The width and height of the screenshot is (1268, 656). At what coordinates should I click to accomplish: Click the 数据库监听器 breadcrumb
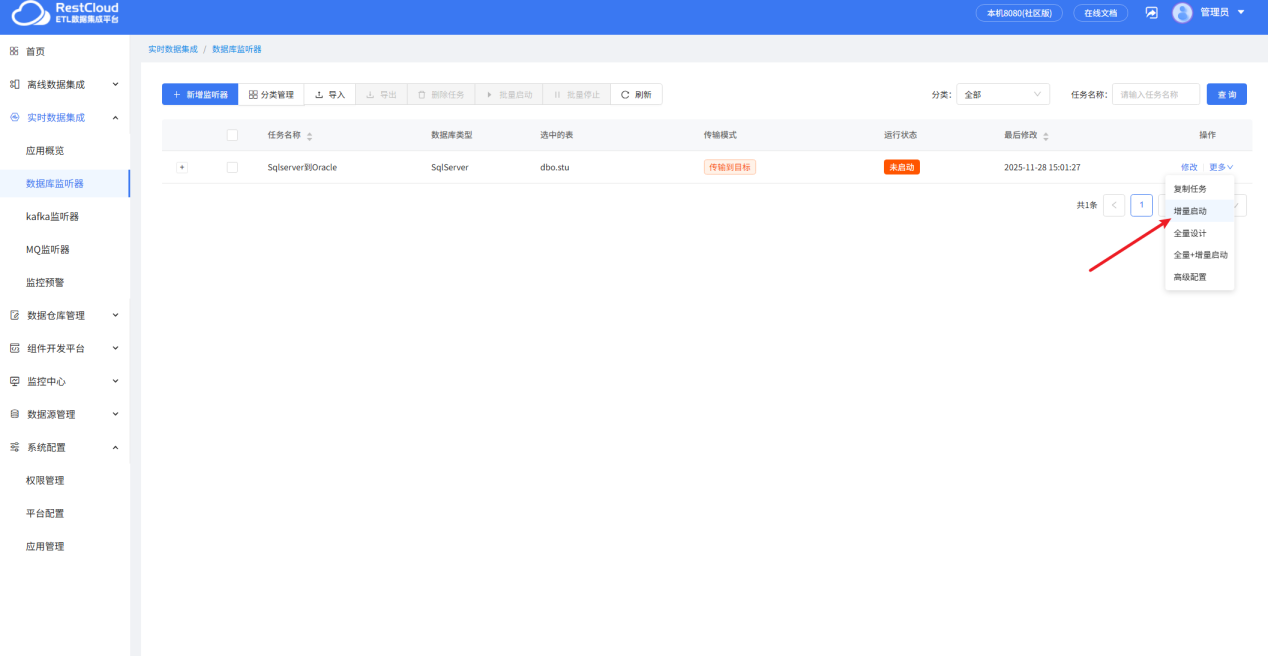click(x=237, y=49)
